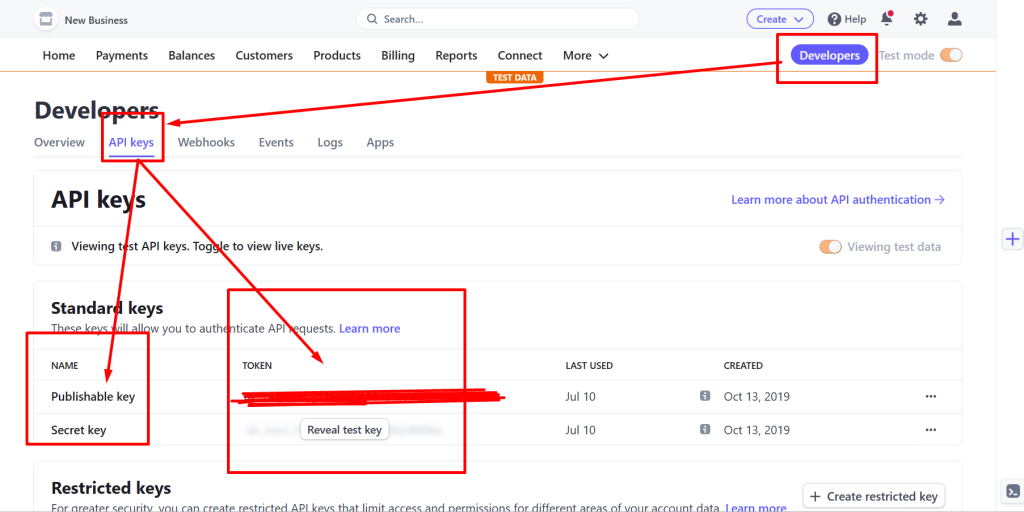Click the TOKEN column header
Image resolution: width=1024 pixels, height=512 pixels.
(257, 366)
